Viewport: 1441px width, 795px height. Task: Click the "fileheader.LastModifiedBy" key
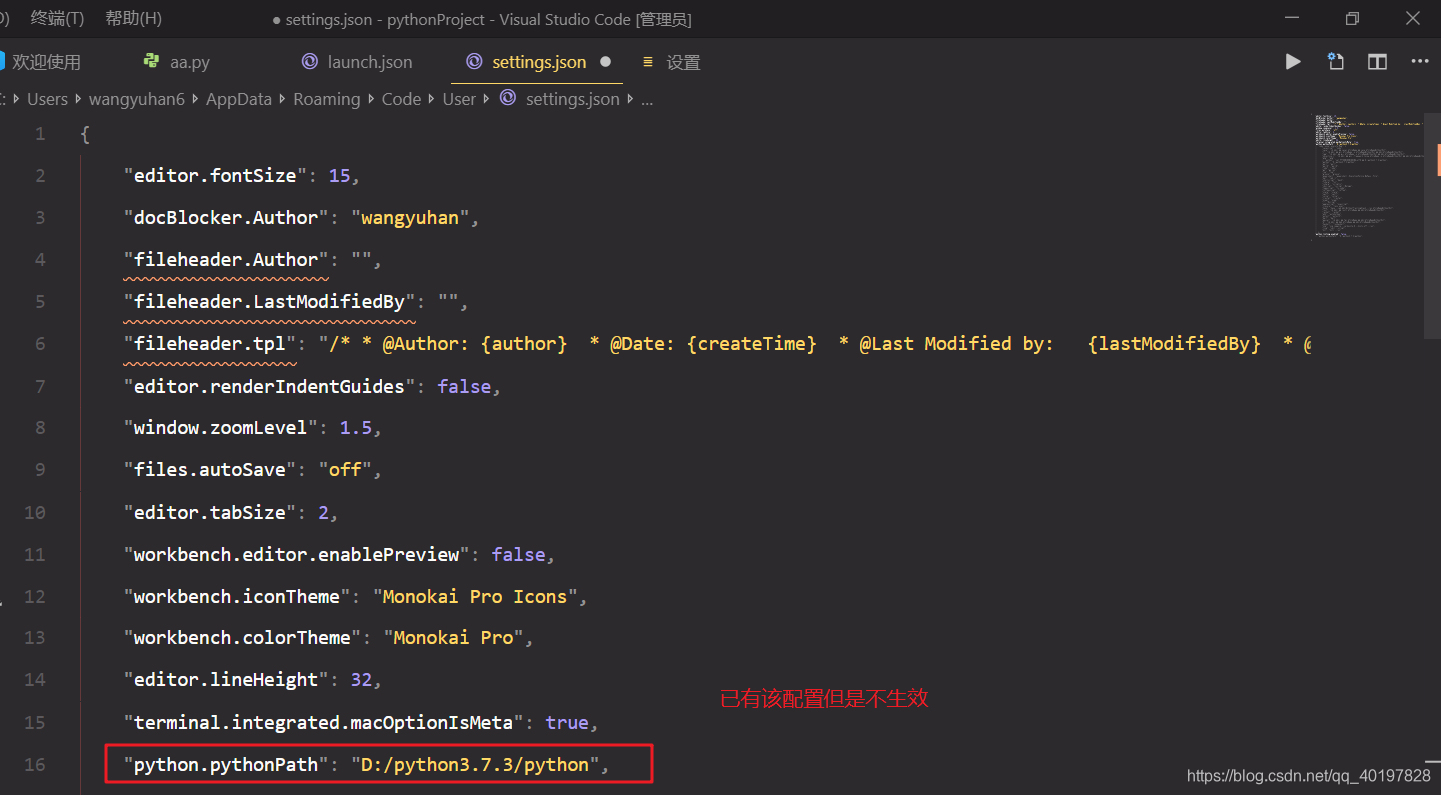[x=270, y=301]
